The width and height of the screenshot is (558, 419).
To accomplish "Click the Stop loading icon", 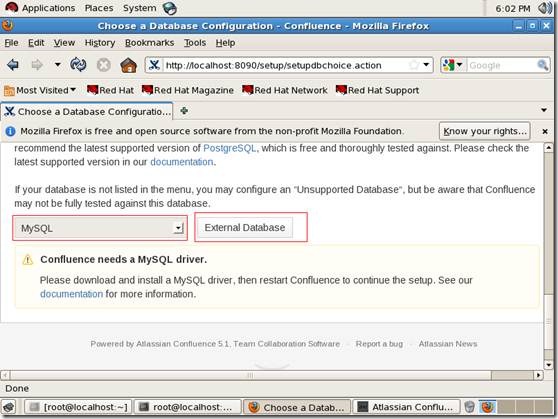I will tap(104, 65).
